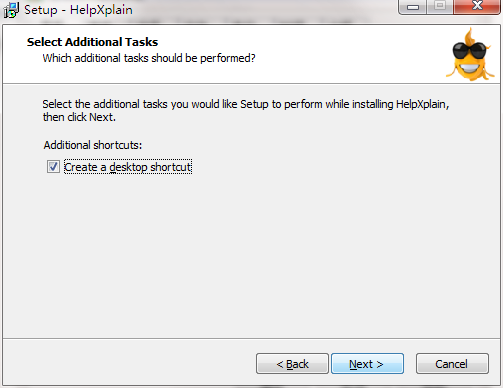The height and width of the screenshot is (388, 503).
Task: Close the Setup - HelpXplain window
Action: pyautogui.click(x=477, y=6)
